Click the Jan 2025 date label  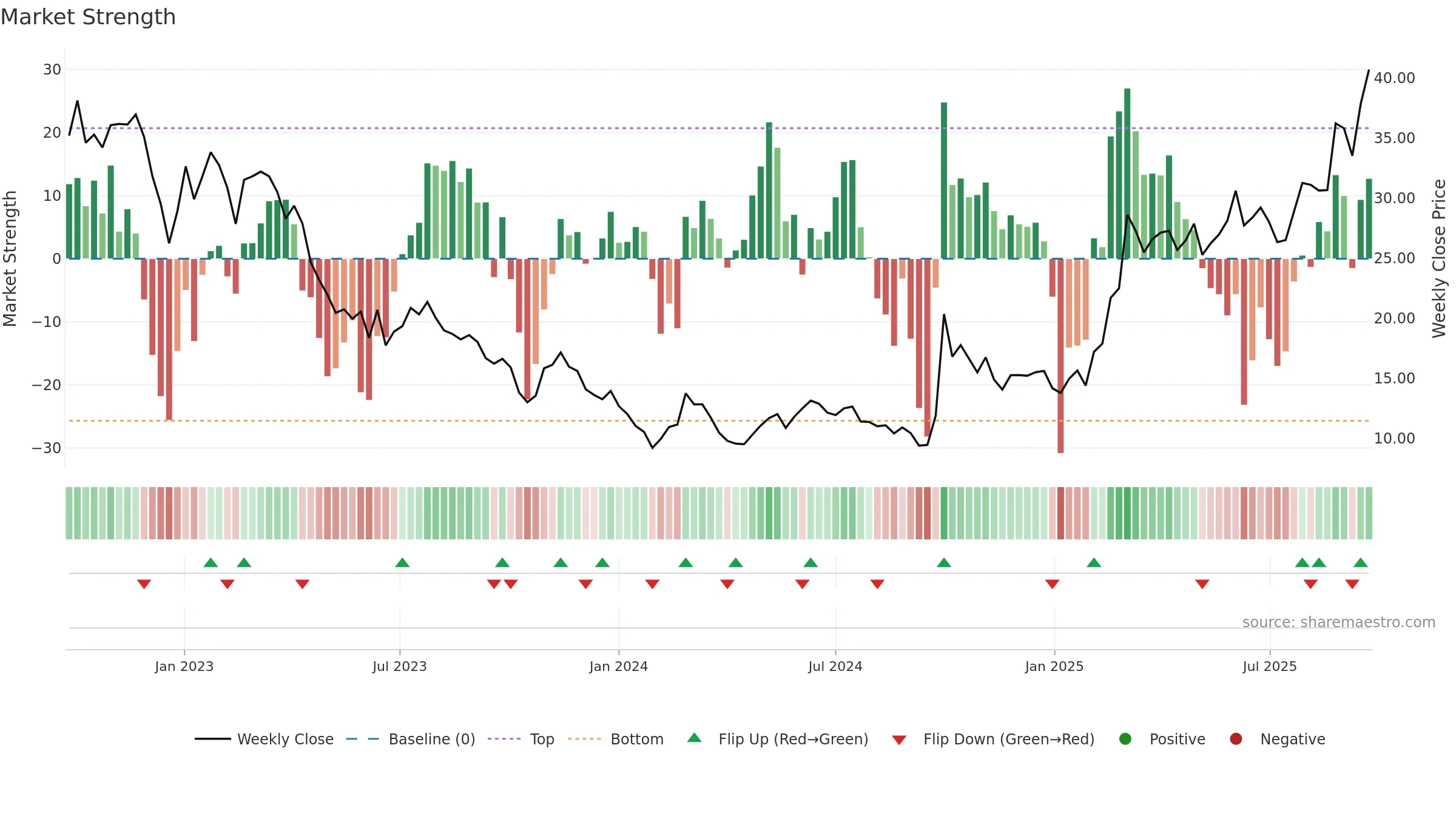(x=1054, y=666)
